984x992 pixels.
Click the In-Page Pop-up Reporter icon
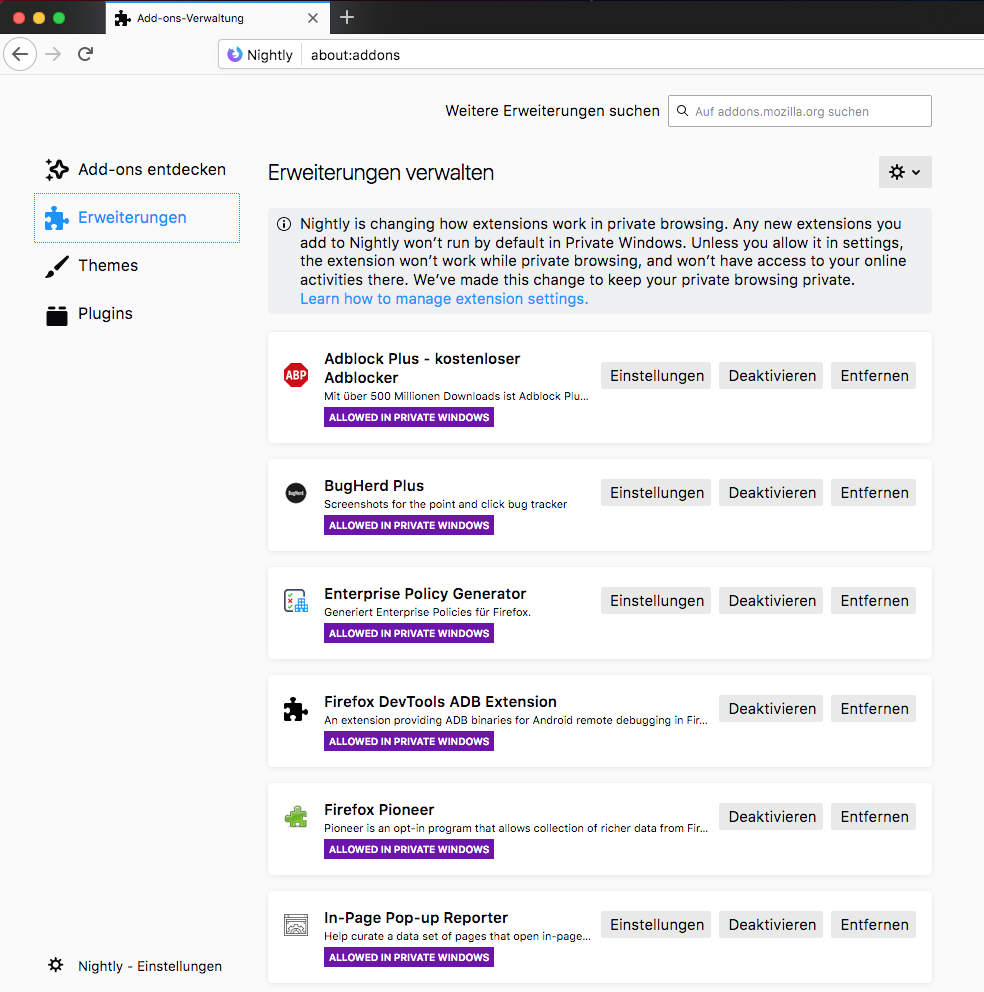(x=296, y=925)
